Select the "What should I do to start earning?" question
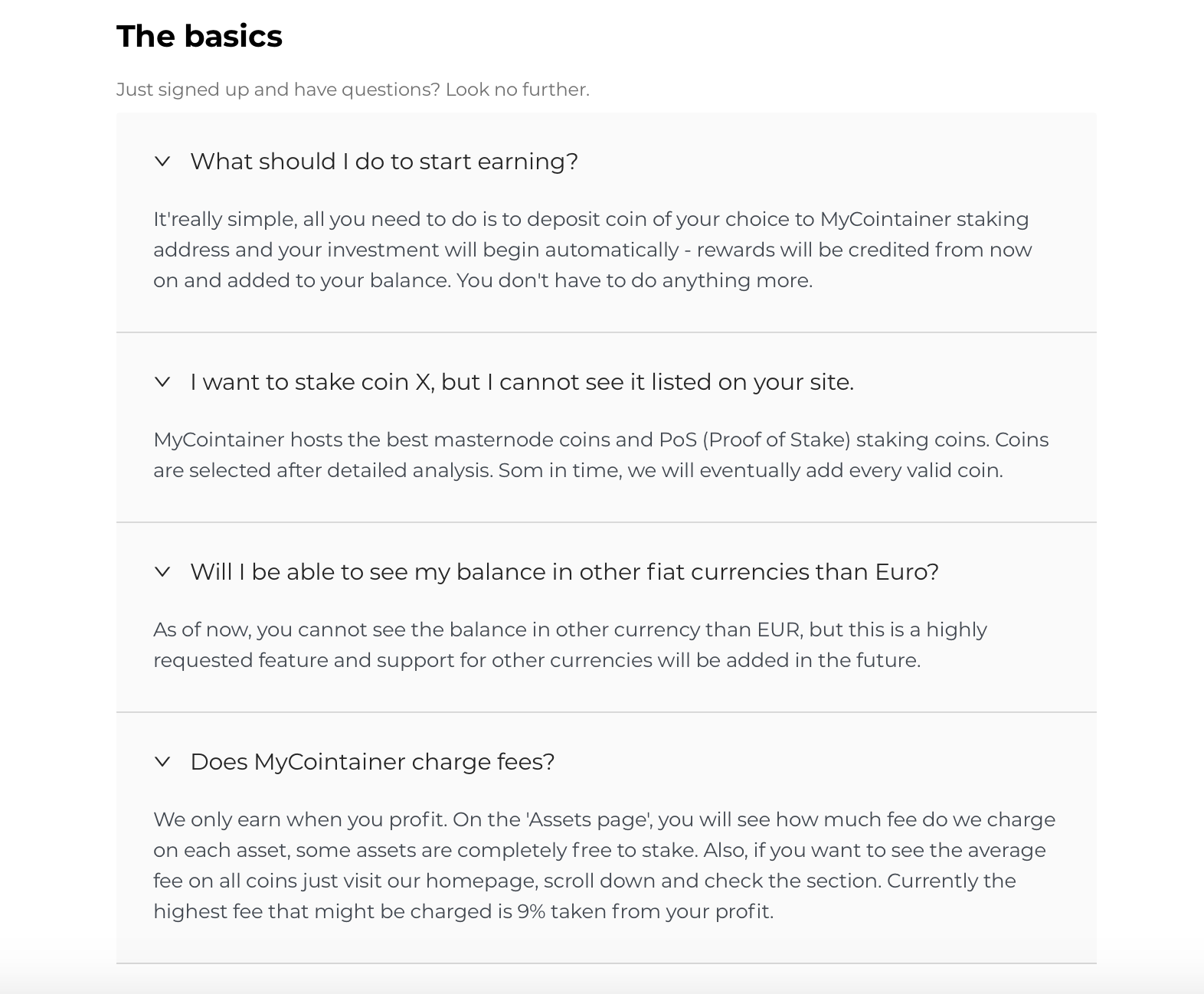This screenshot has height=994, width=1204. click(384, 162)
